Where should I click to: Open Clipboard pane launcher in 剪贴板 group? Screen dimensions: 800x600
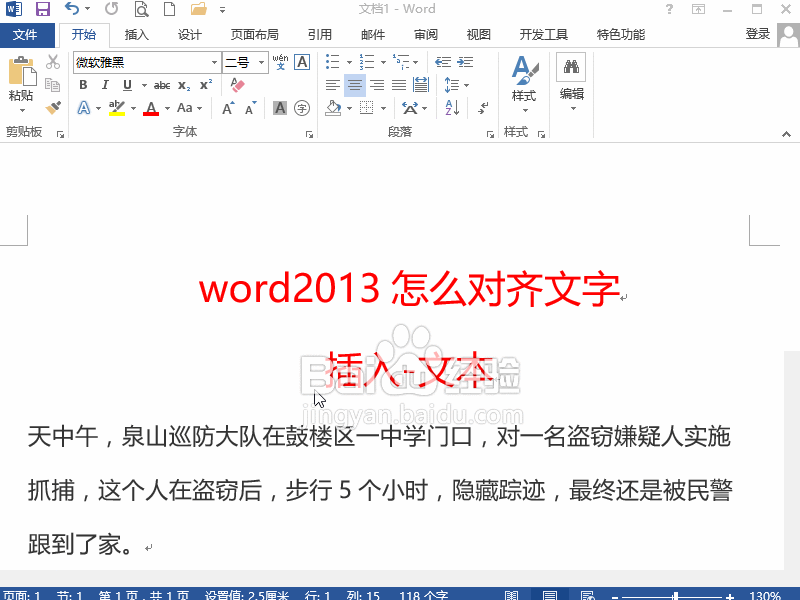coord(60,134)
